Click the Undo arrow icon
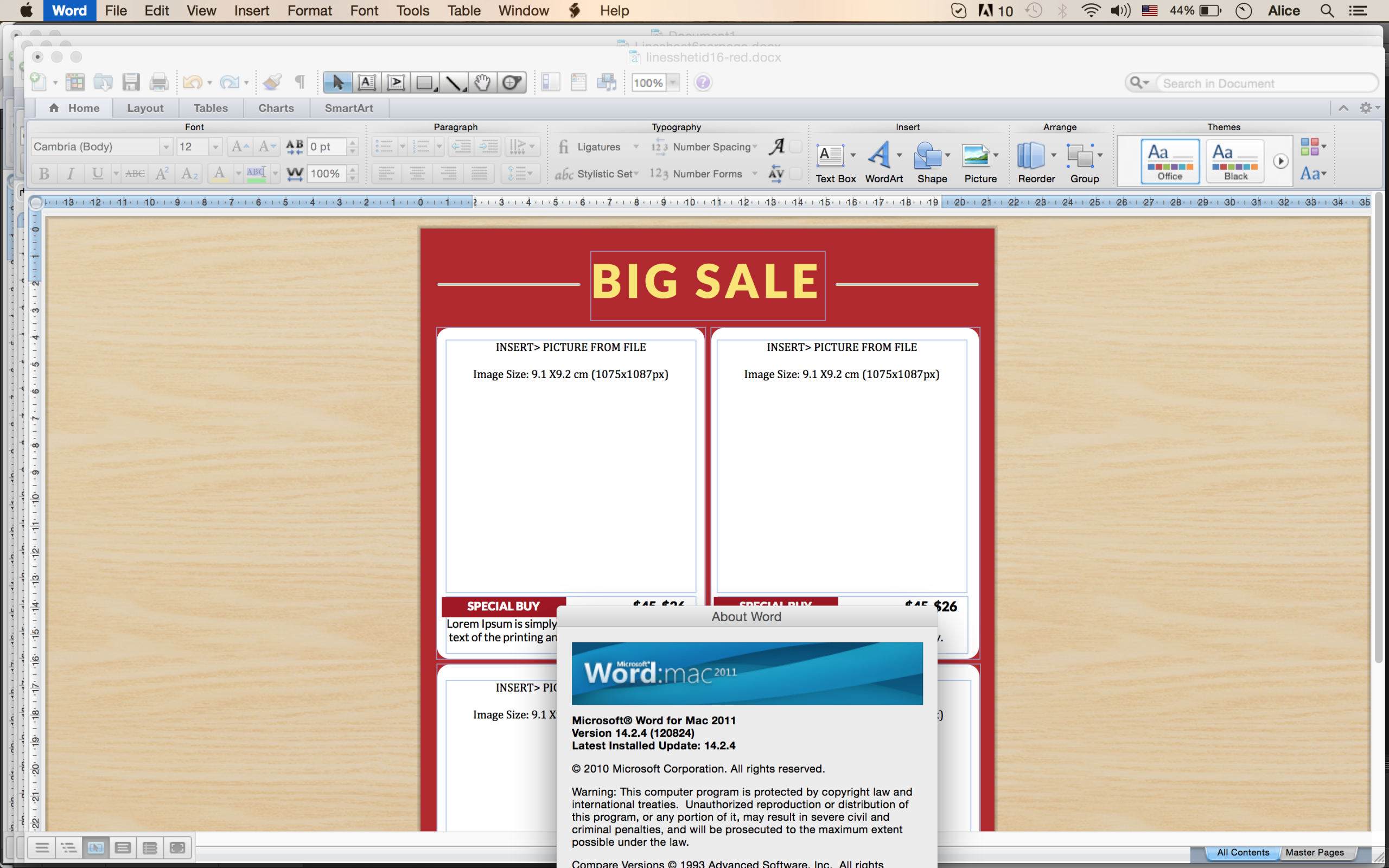Viewport: 1389px width, 868px height. tap(192, 82)
